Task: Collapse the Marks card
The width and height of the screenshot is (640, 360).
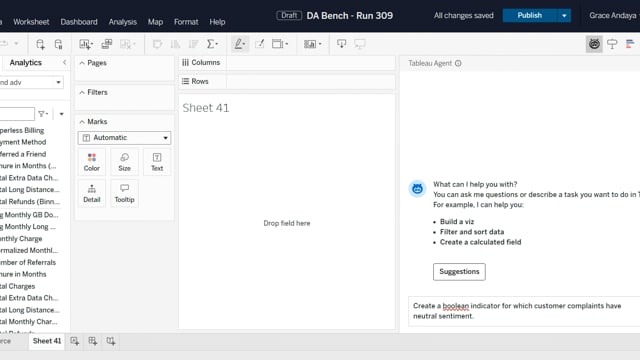Action: (82, 122)
